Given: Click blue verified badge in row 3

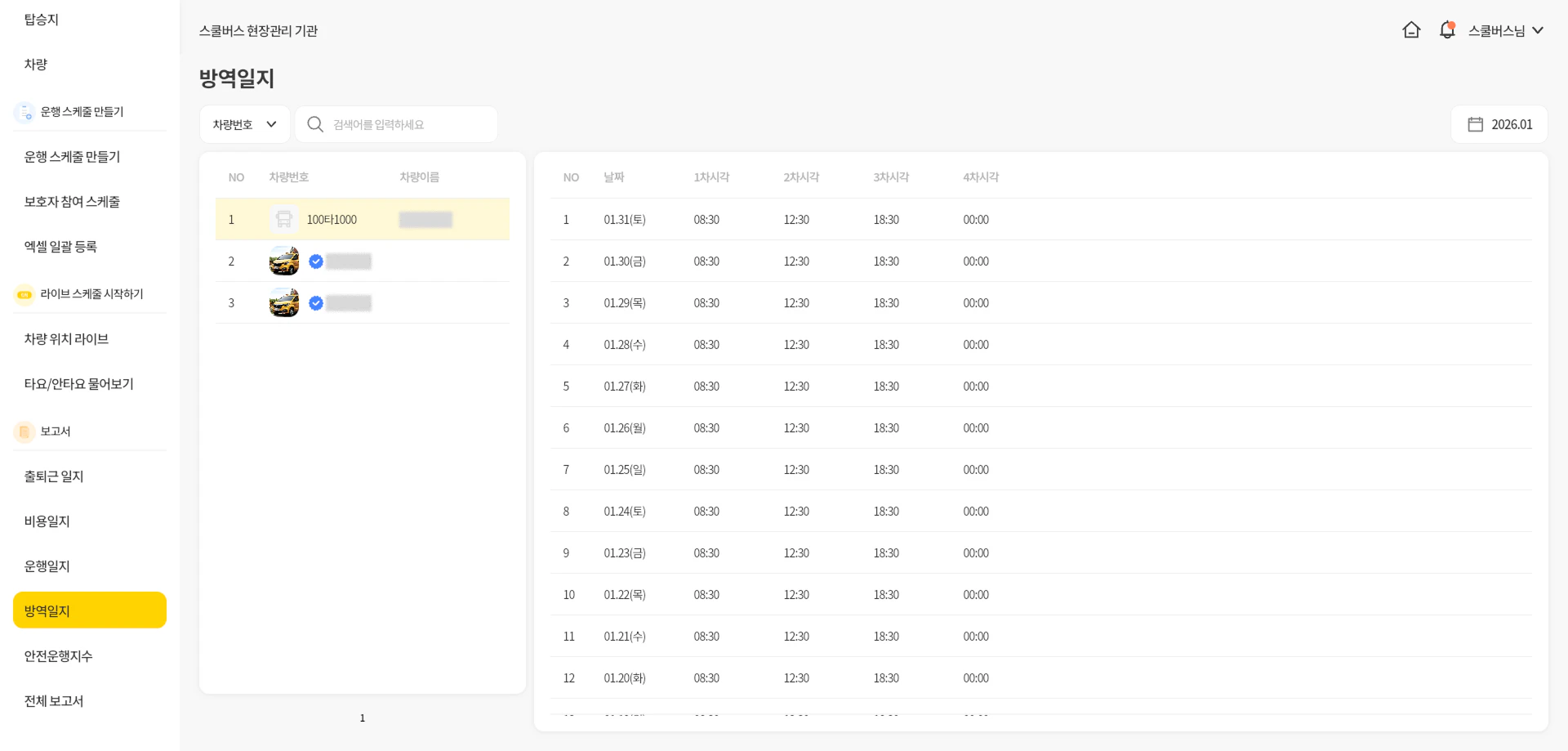Looking at the screenshot, I should [x=316, y=303].
